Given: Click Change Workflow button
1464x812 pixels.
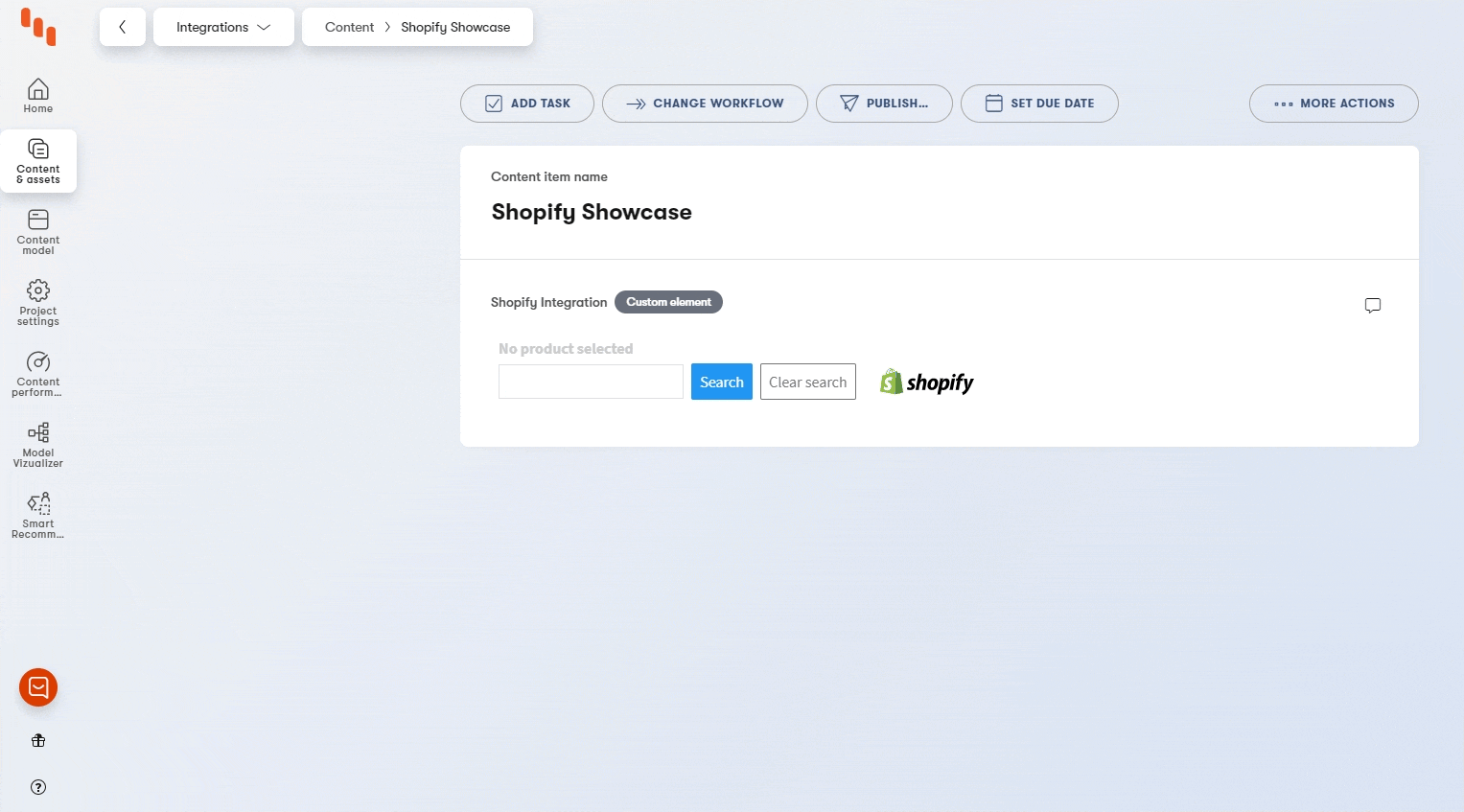Looking at the screenshot, I should pos(705,104).
